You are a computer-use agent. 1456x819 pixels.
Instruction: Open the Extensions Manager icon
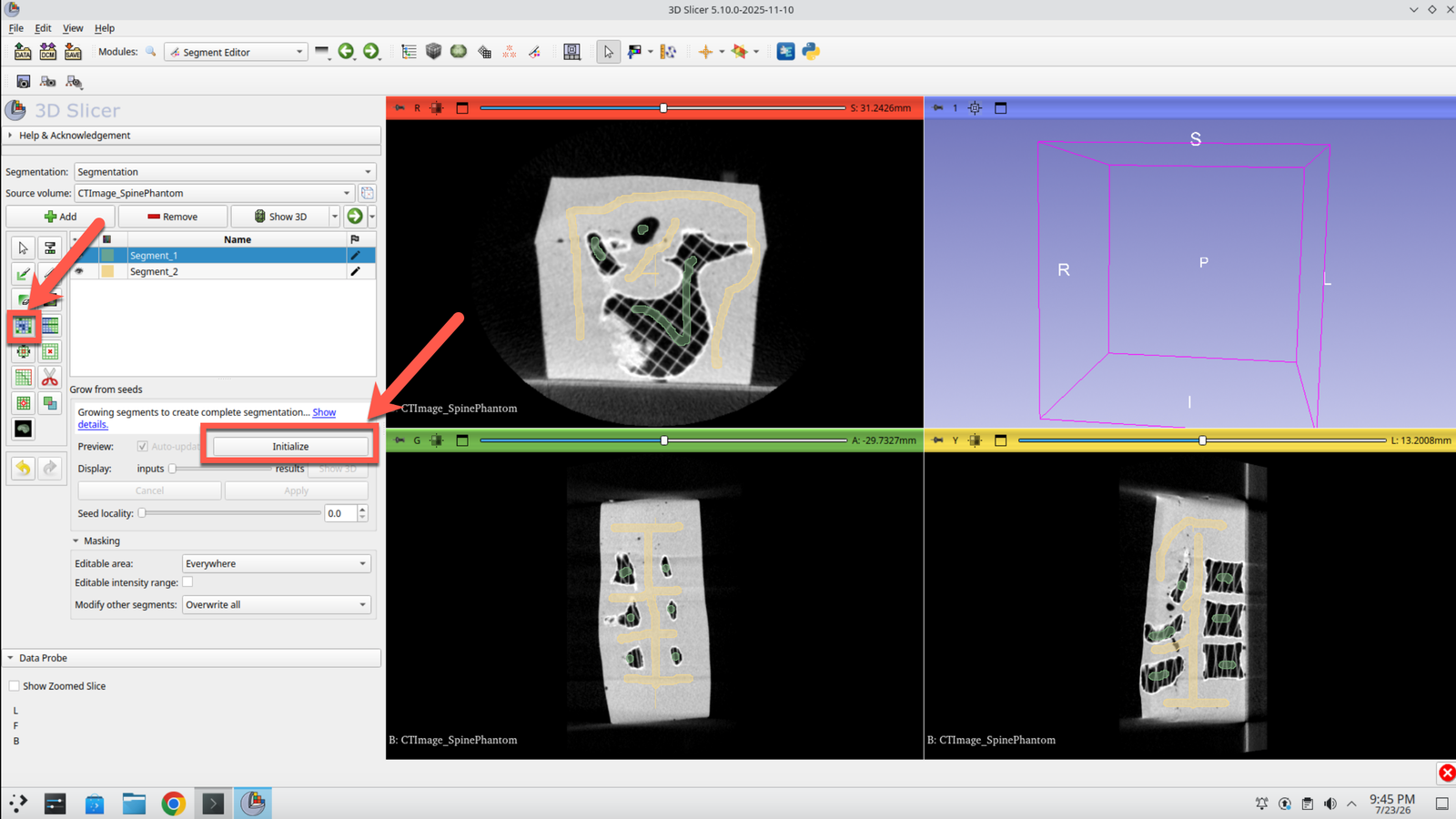point(785,52)
